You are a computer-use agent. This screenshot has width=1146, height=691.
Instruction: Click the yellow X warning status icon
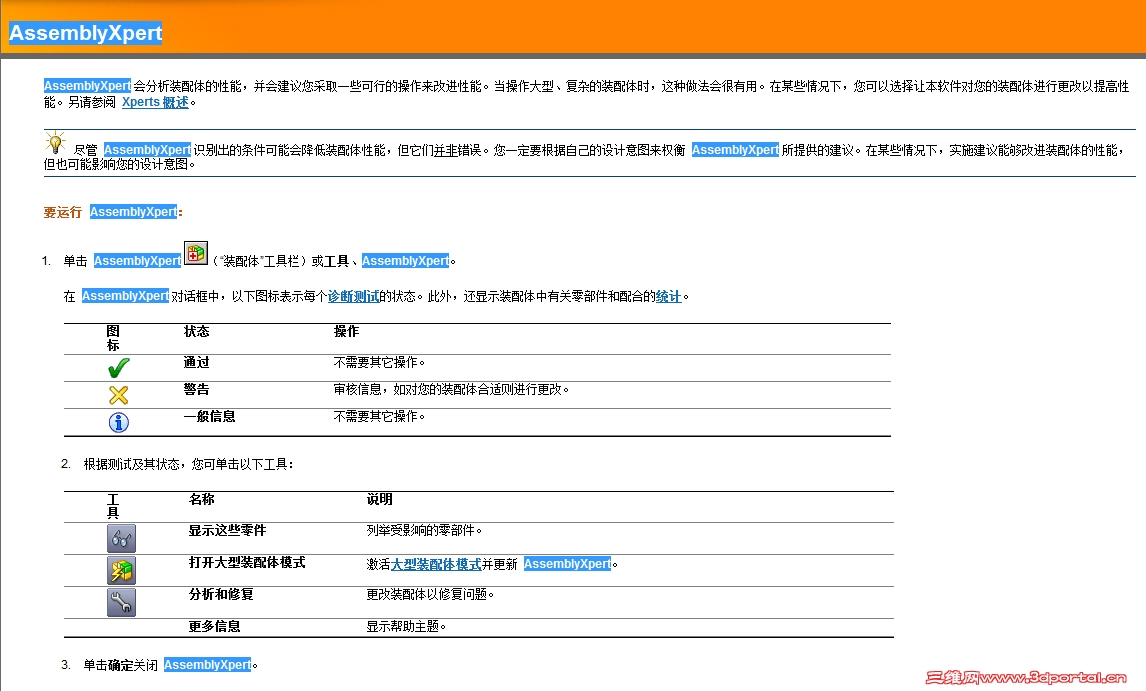click(x=118, y=395)
